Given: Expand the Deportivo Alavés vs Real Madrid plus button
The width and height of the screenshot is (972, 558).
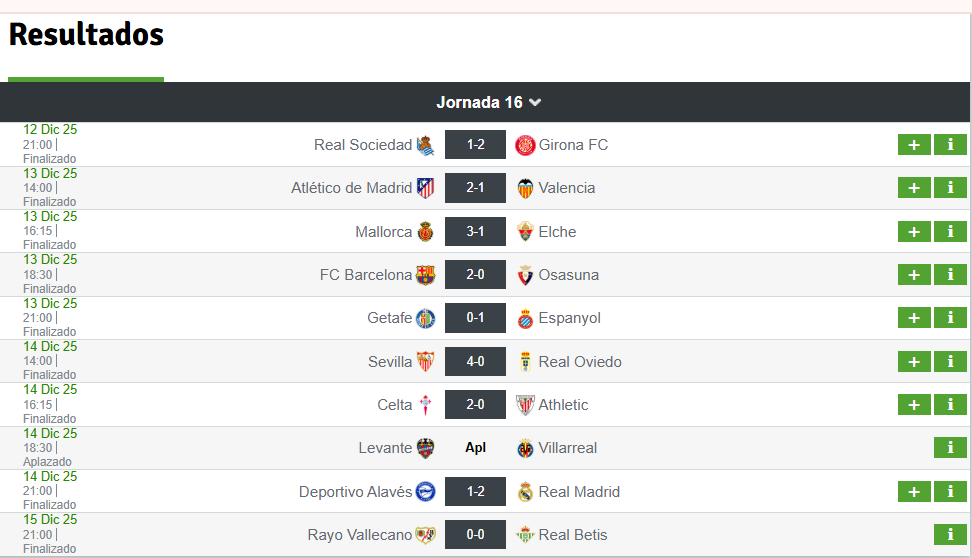Looking at the screenshot, I should 914,492.
